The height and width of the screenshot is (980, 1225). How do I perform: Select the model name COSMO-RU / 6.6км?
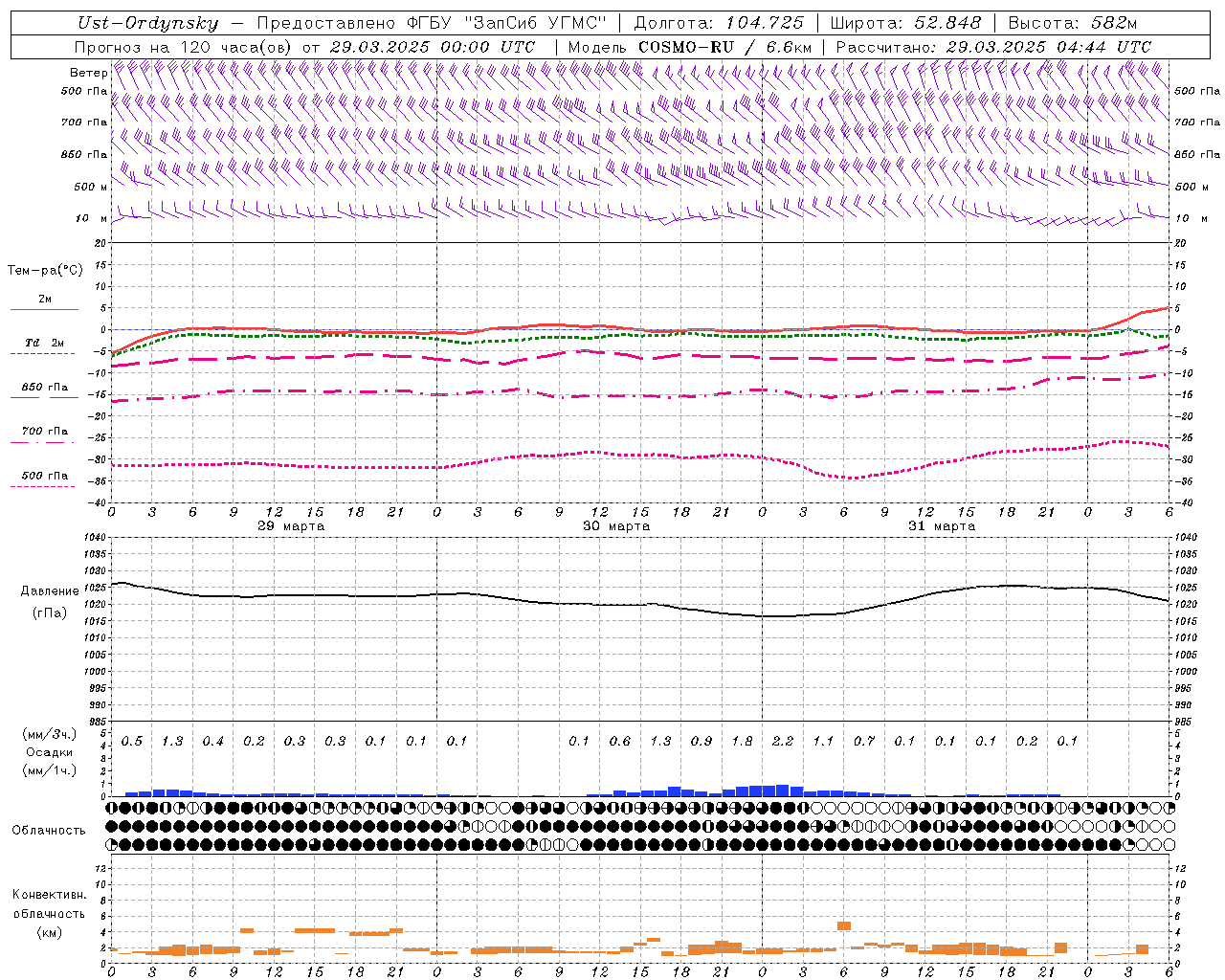[x=724, y=47]
